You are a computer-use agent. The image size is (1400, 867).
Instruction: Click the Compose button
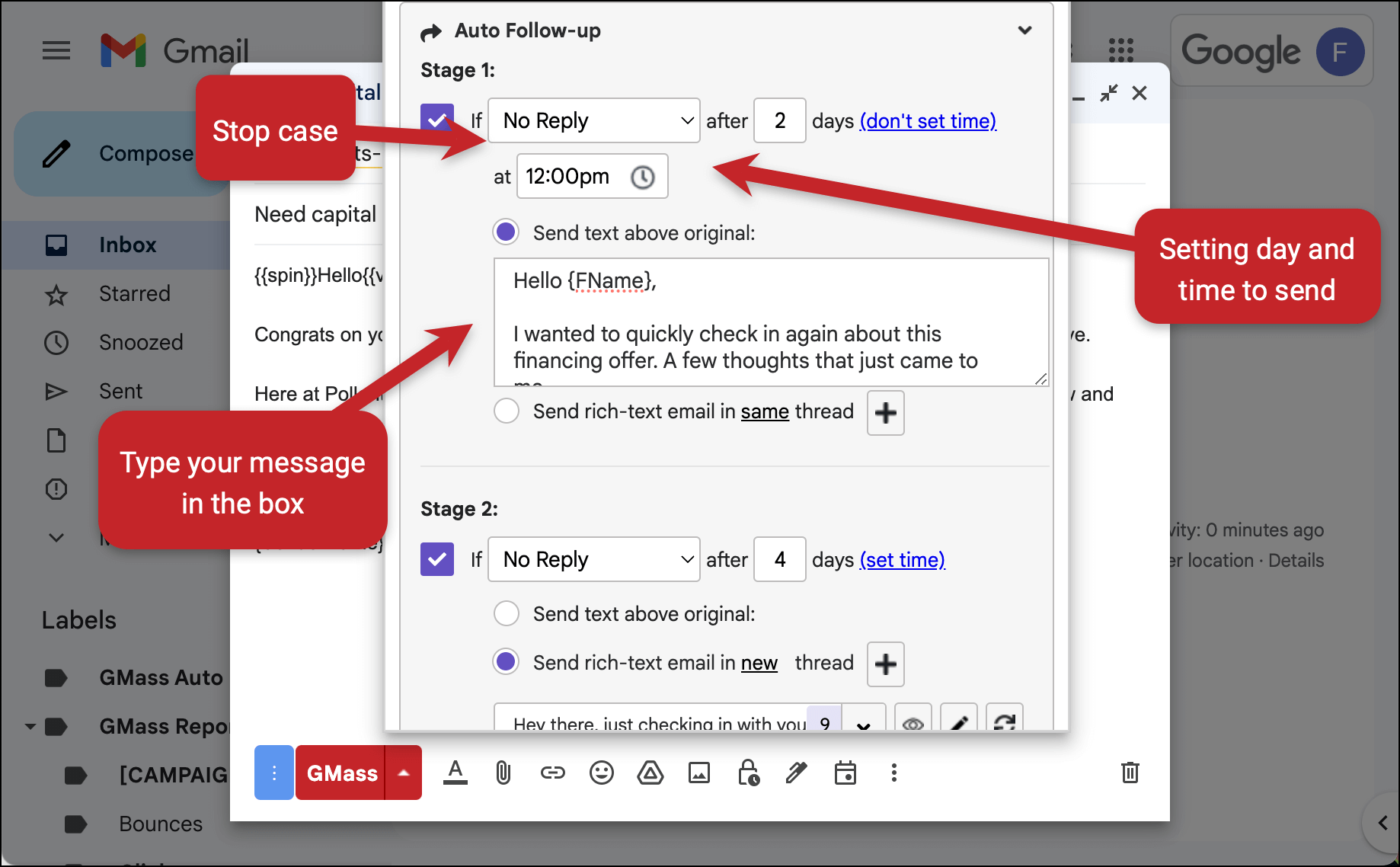[x=120, y=154]
